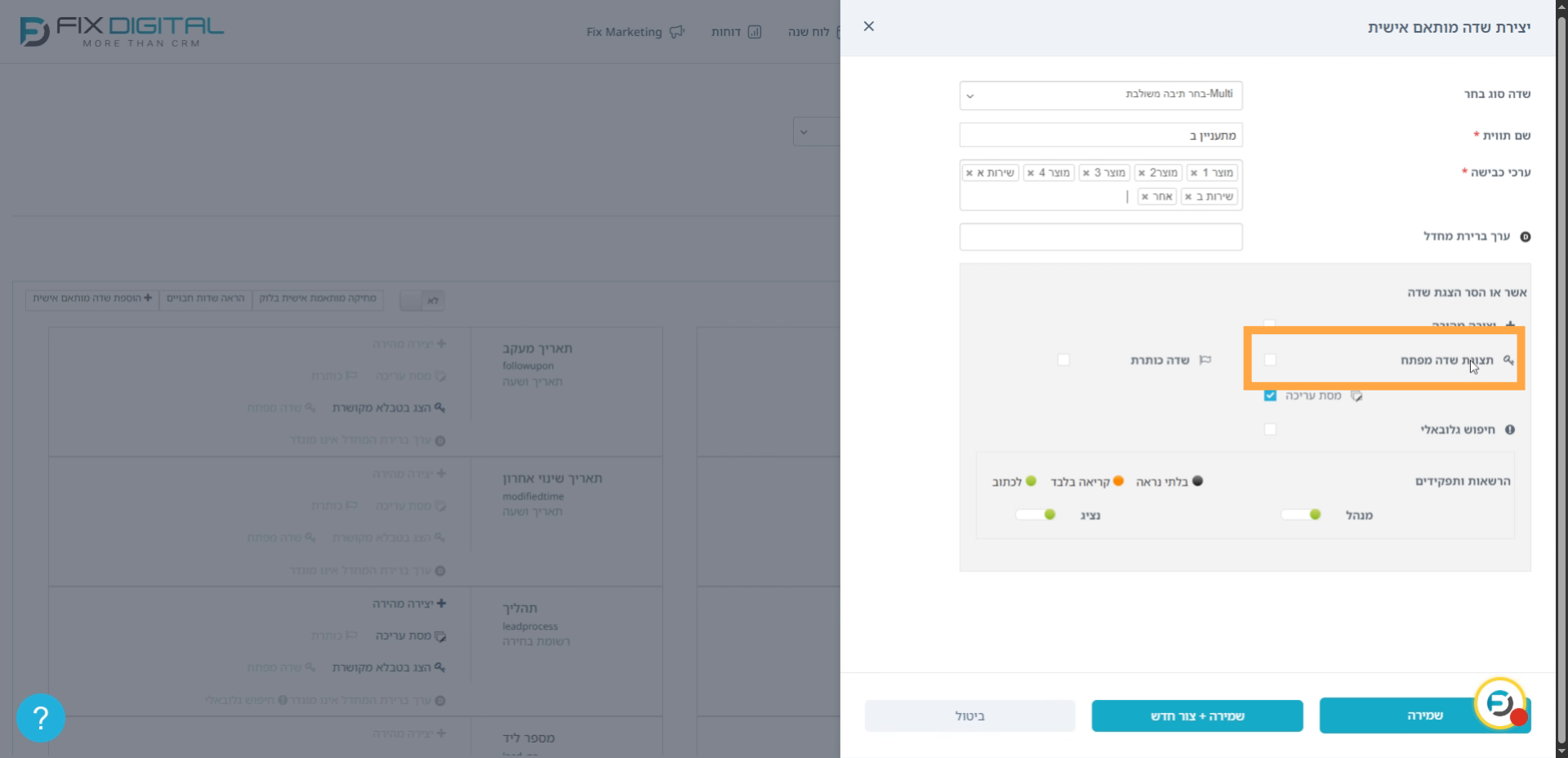Remove the מוצר 4 tag
The height and width of the screenshot is (758, 1568).
(x=1031, y=173)
